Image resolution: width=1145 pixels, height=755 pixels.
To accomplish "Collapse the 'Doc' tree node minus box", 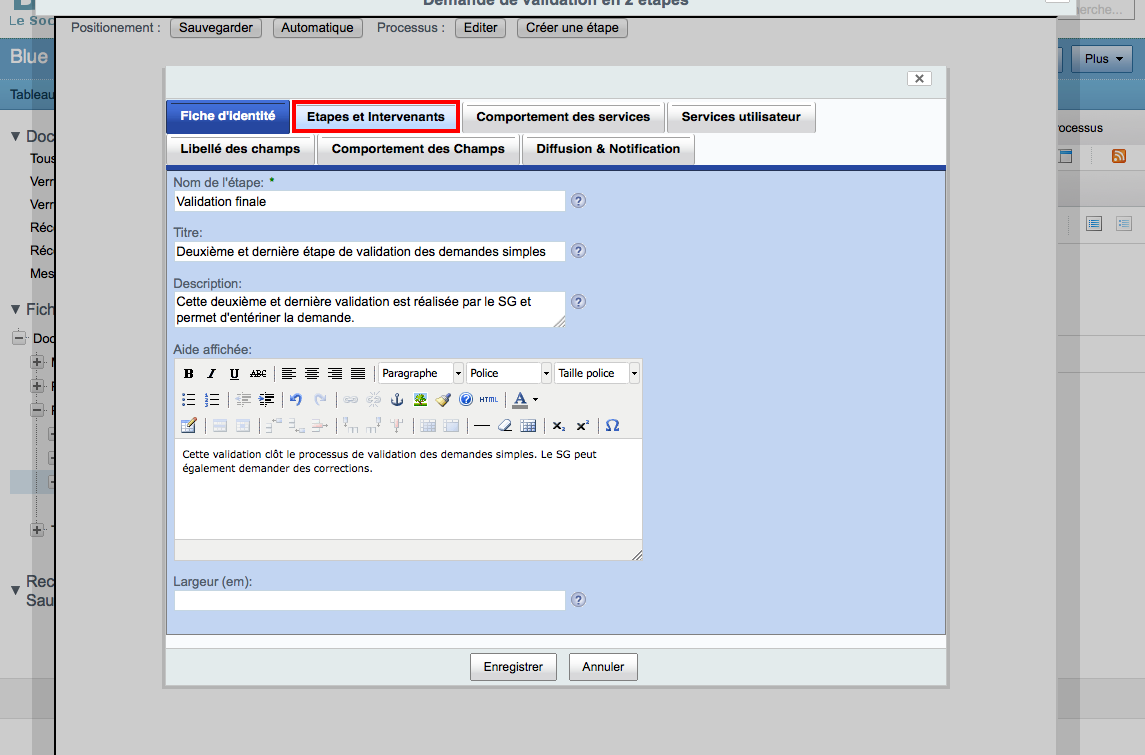I will tap(20, 338).
